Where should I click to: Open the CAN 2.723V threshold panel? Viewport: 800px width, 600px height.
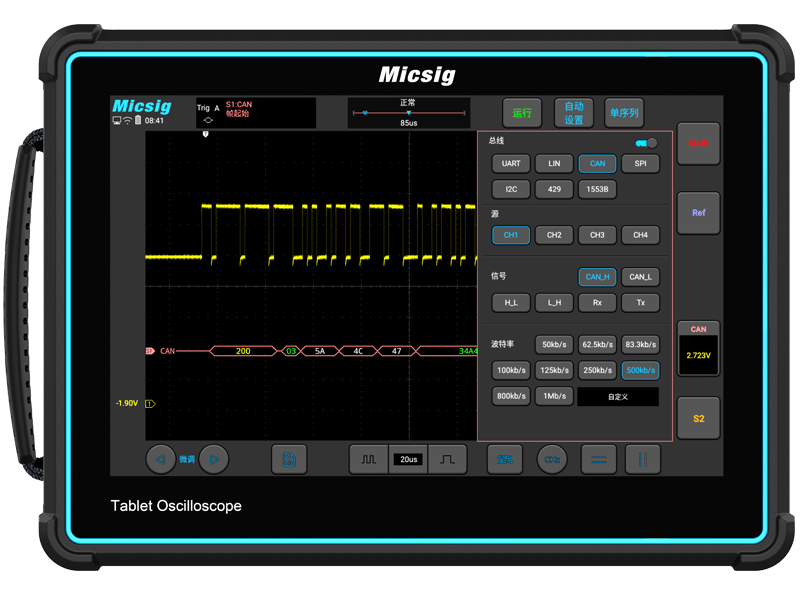698,349
